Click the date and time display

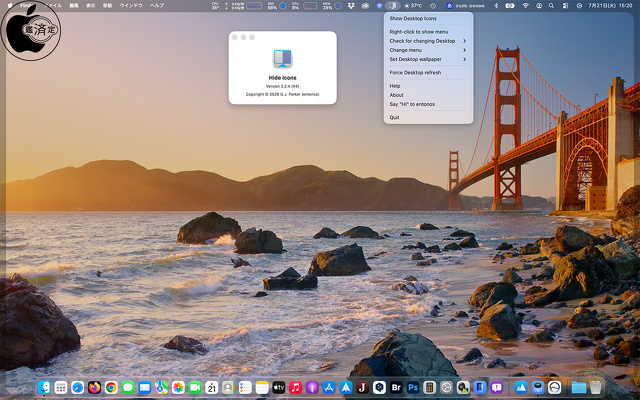(x=610, y=6)
